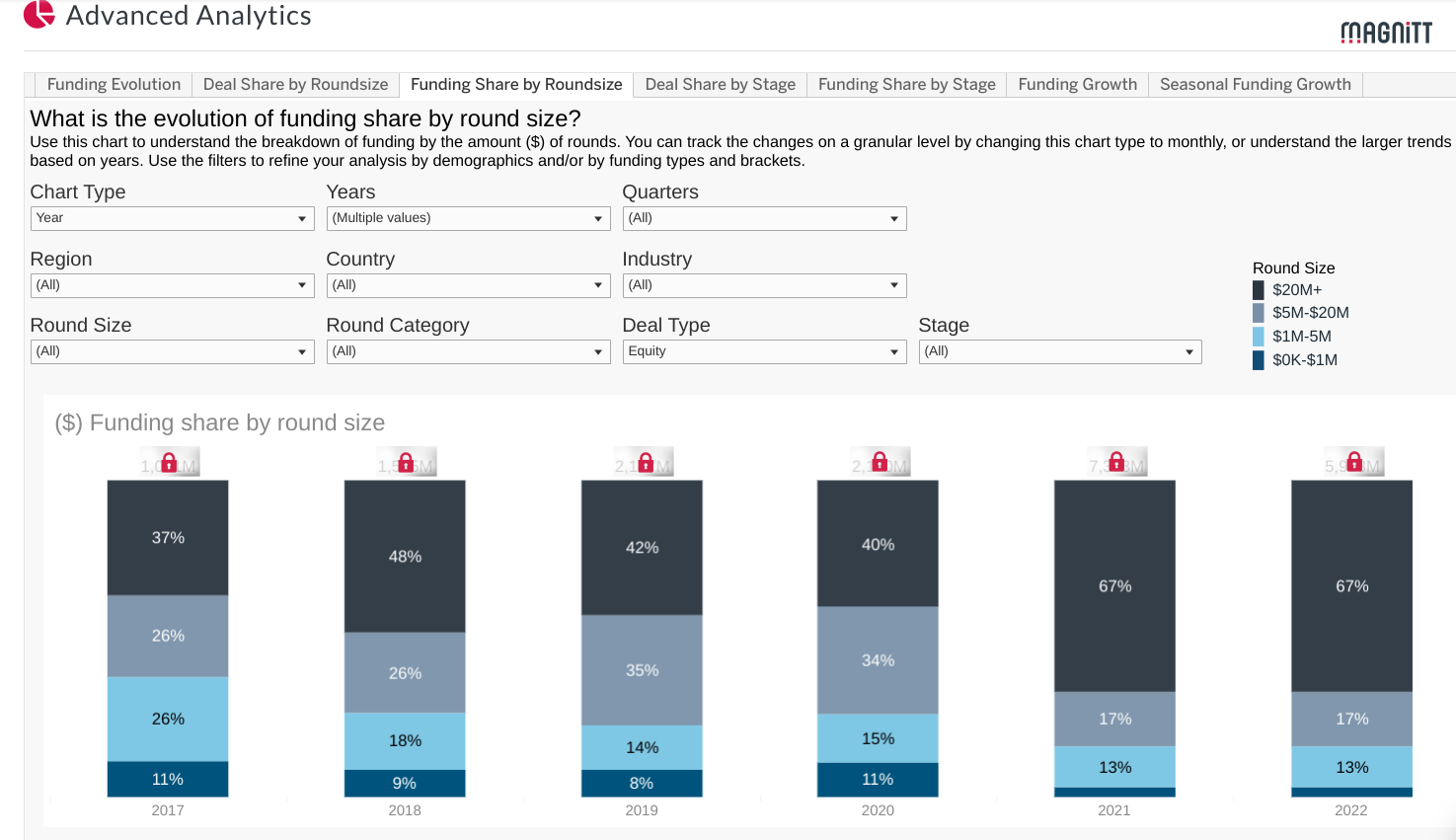Switch to the Deal Share by Stage tab
1456x840 pixels.
click(720, 84)
